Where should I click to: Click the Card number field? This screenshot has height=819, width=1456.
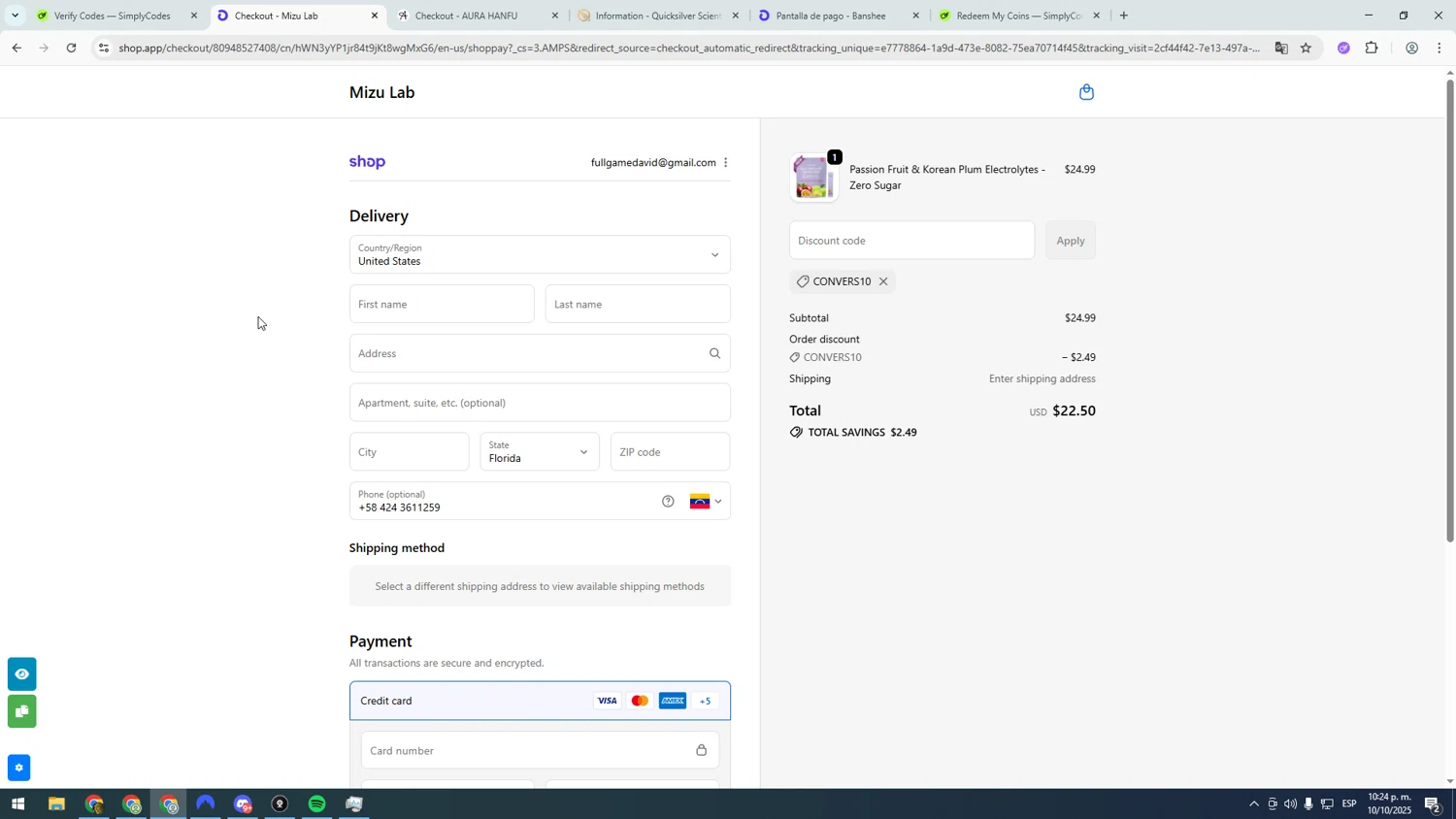(540, 750)
